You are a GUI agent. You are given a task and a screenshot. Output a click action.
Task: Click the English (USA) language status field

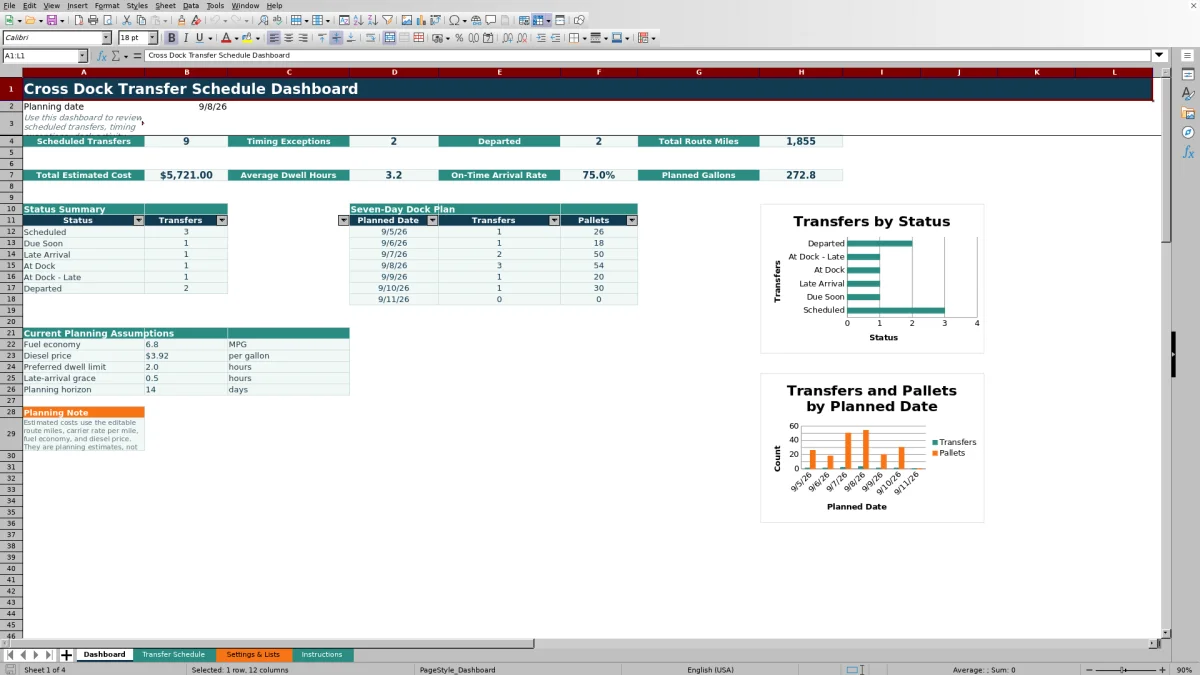coord(710,669)
